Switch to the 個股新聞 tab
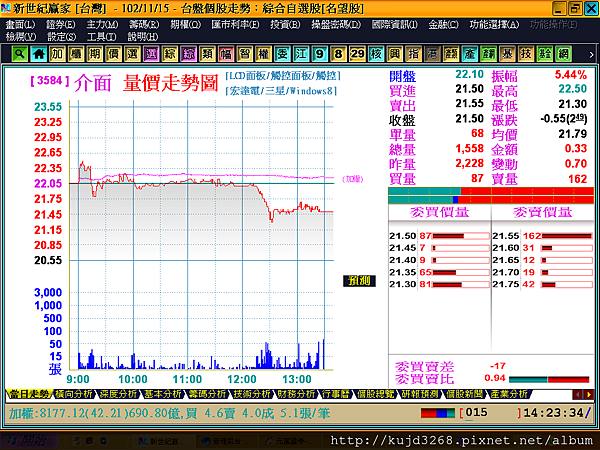600x450 pixels. [x=465, y=394]
